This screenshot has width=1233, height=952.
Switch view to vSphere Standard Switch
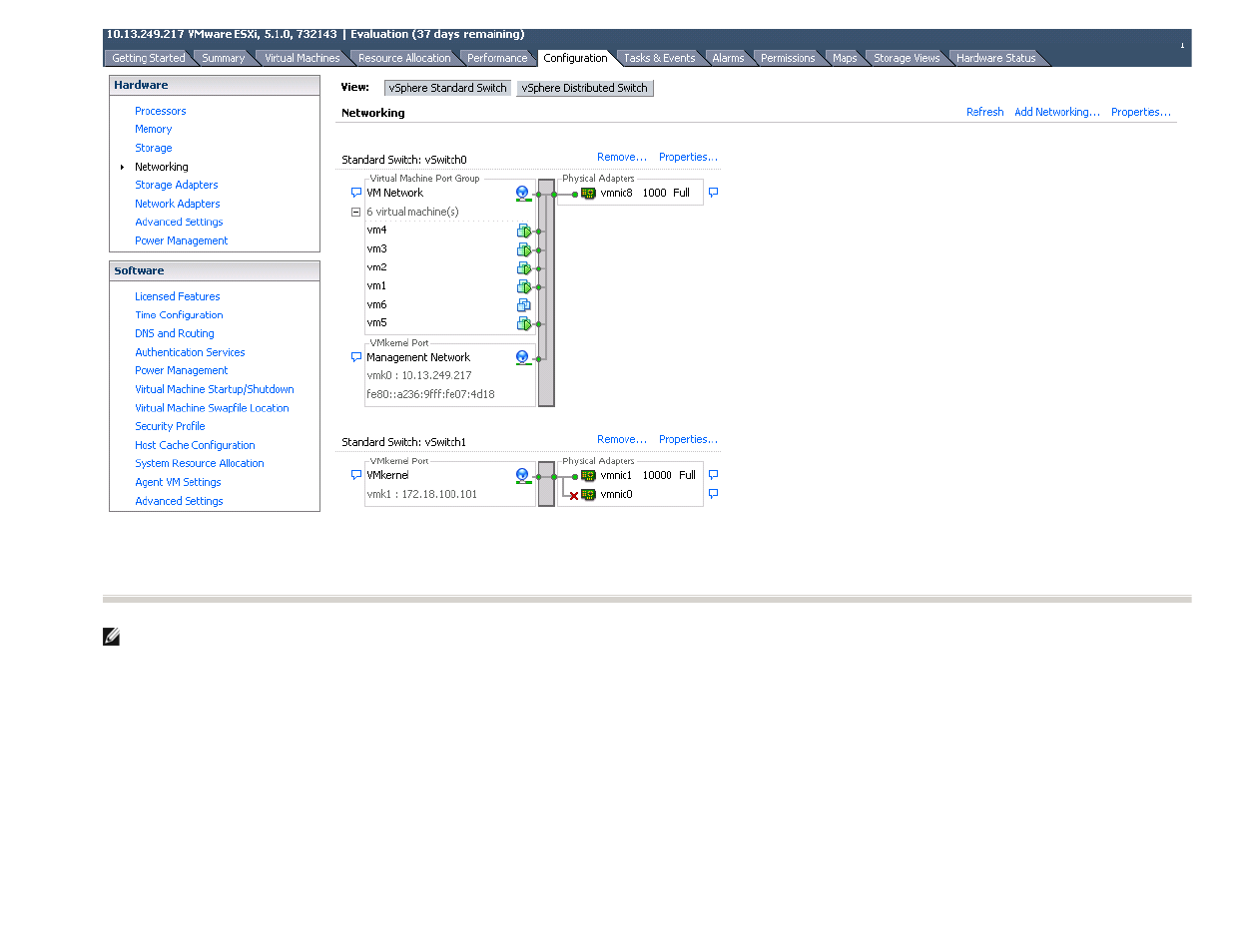pos(447,88)
